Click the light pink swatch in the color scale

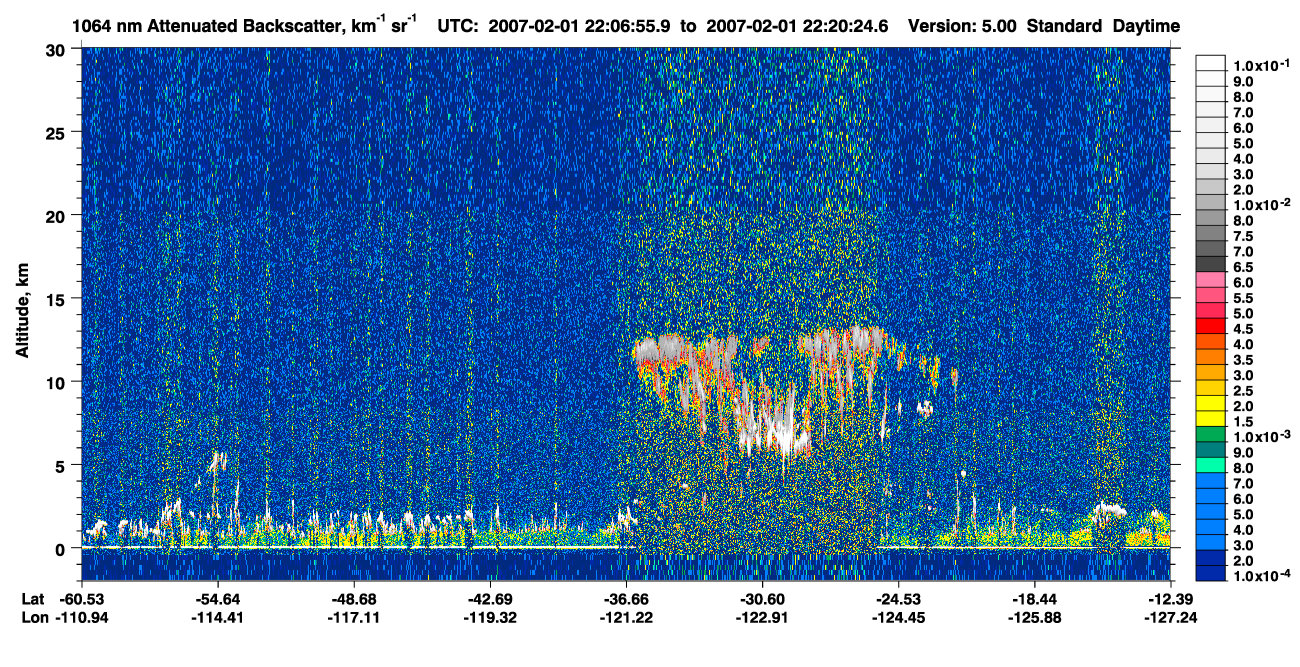click(1210, 279)
